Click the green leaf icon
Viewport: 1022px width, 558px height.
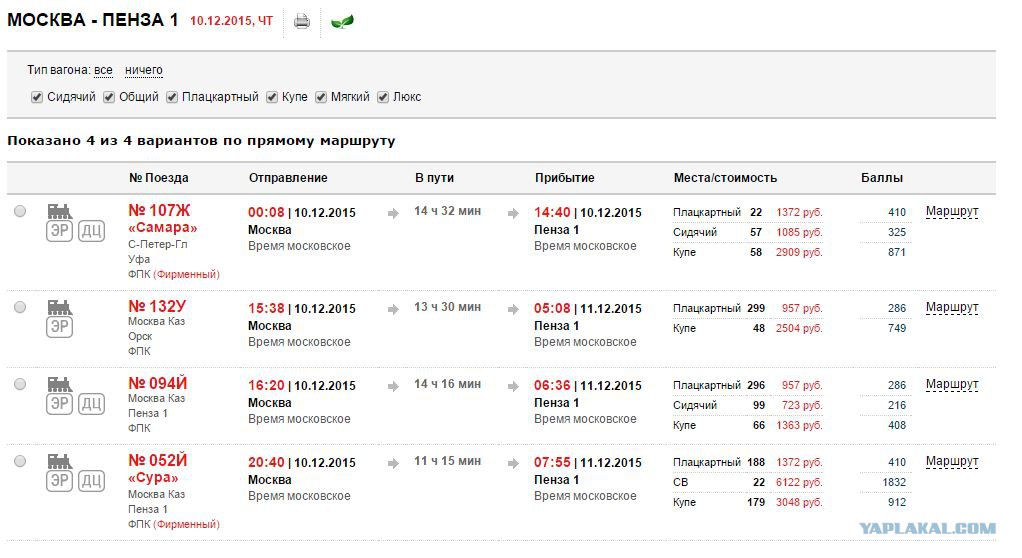tap(342, 22)
